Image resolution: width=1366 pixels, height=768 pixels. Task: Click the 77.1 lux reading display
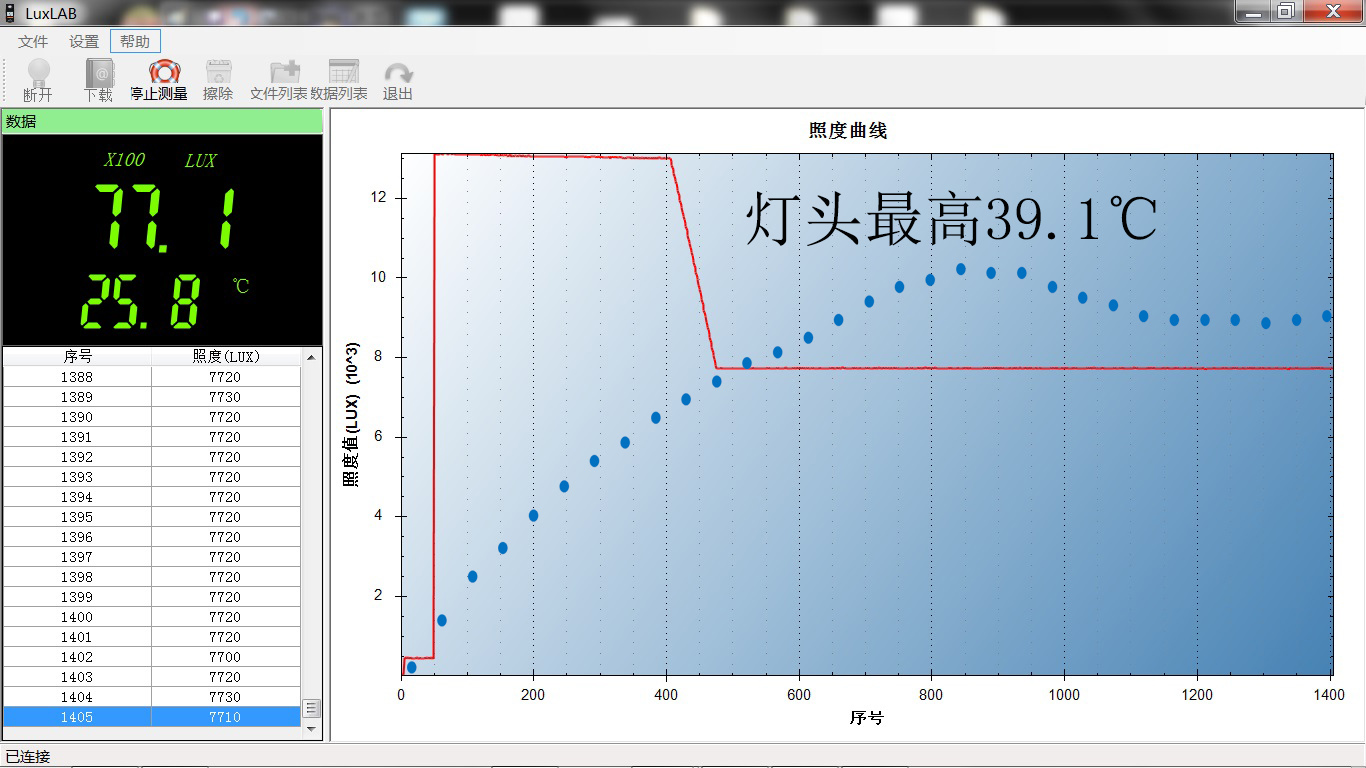tap(165, 217)
